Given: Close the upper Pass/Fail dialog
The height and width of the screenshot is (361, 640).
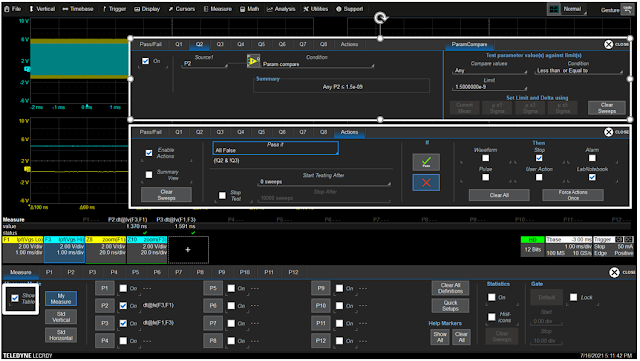Looking at the screenshot, I should click(609, 44).
